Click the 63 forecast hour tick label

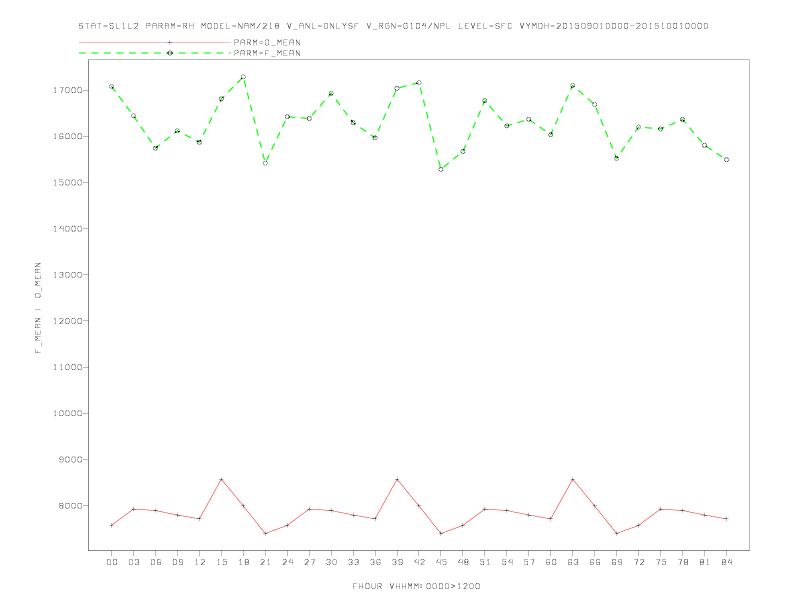point(573,562)
